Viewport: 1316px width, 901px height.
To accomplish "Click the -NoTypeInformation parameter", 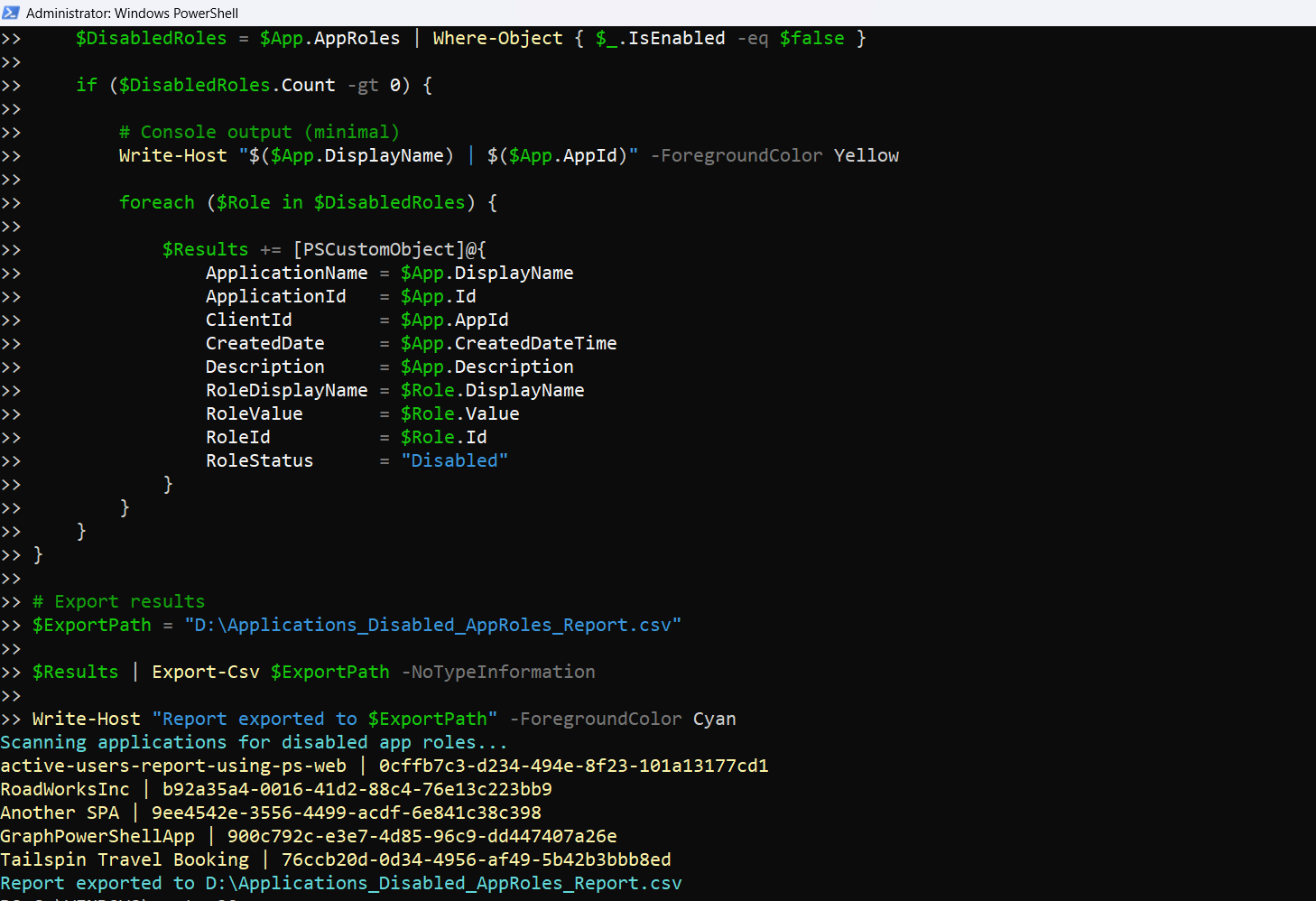I will tap(497, 672).
